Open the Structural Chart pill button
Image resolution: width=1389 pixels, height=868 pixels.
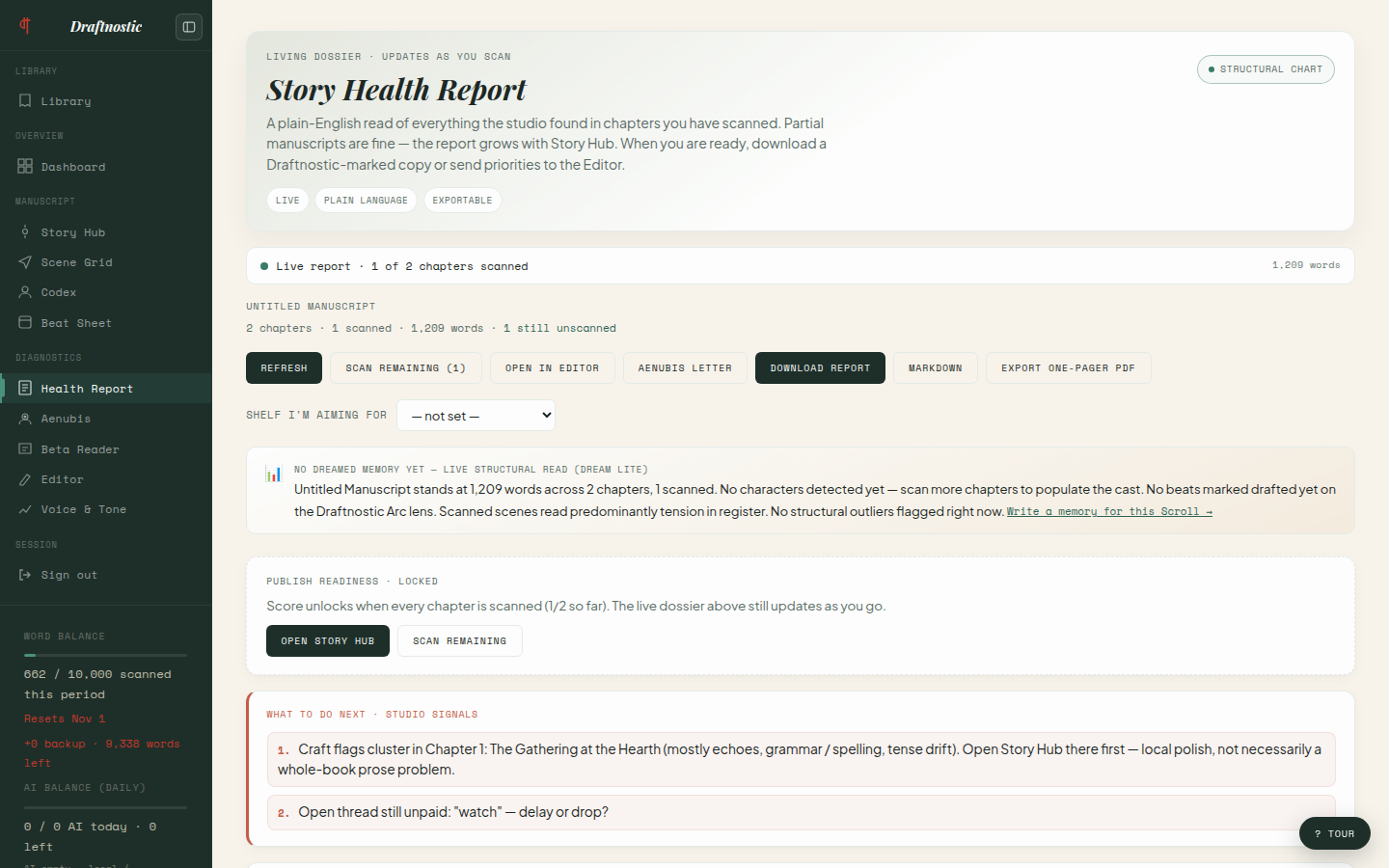click(x=1266, y=69)
